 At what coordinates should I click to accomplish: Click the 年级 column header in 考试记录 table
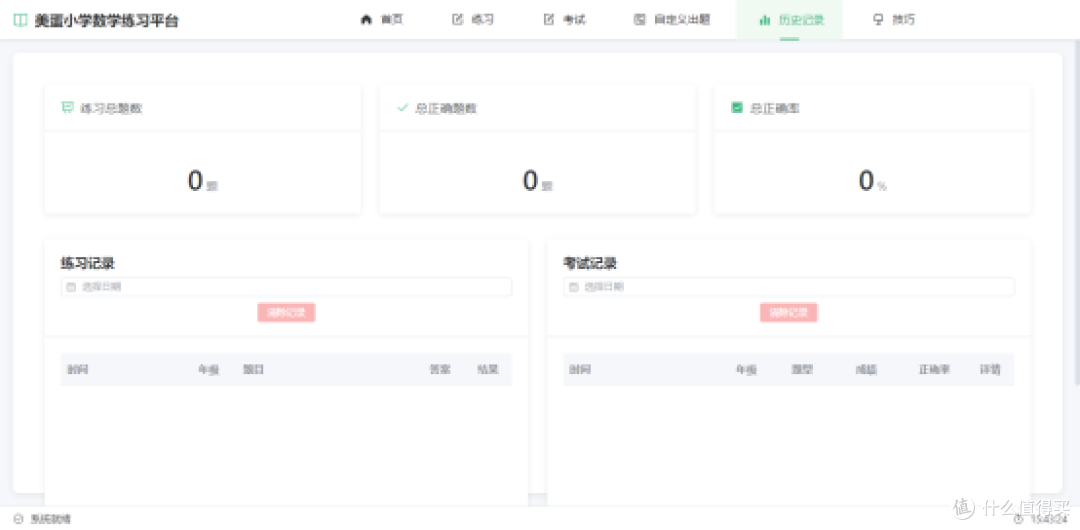[746, 370]
